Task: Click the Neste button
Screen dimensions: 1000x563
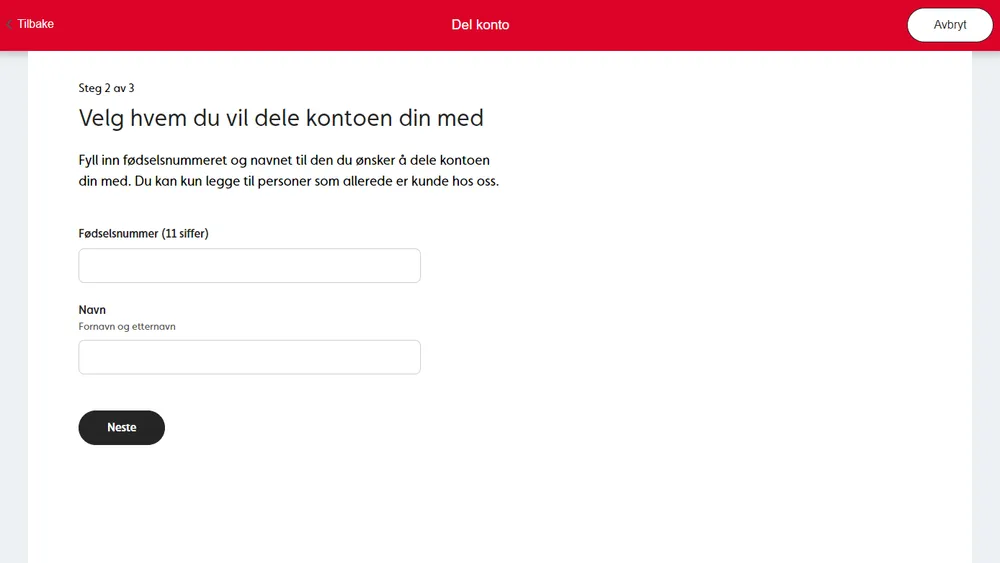Action: 121,427
